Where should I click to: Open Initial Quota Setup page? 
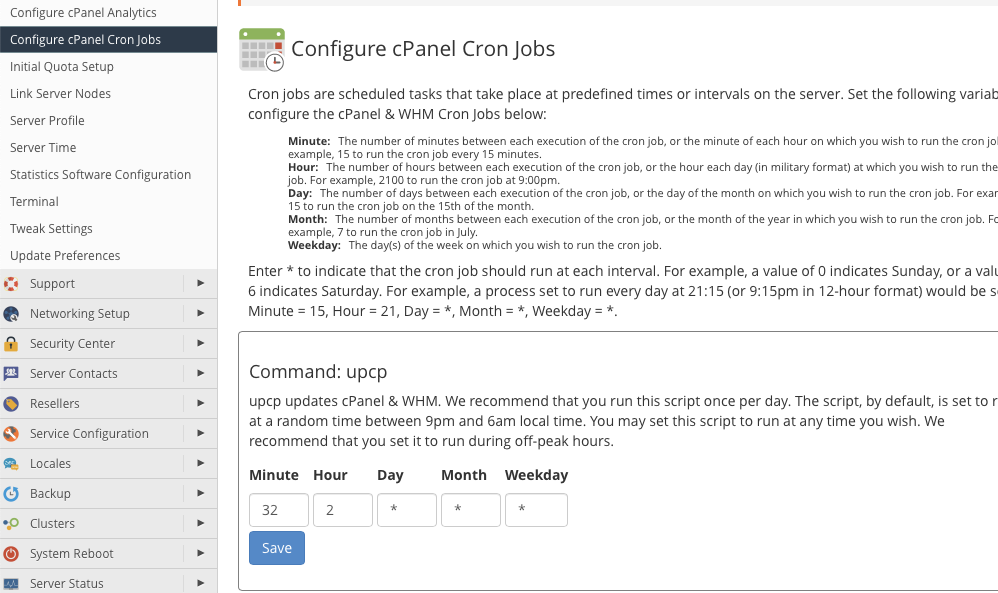(62, 67)
